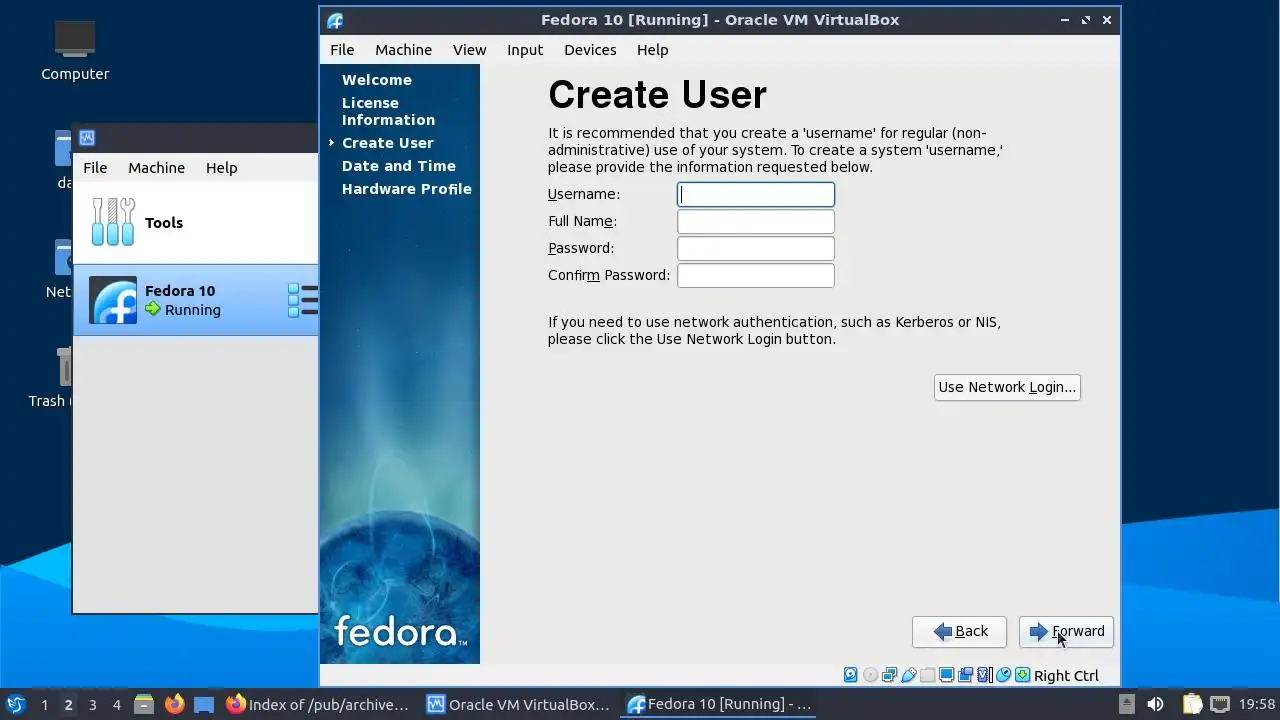Switch to workspace 2
This screenshot has height=720, width=1280.
coord(68,704)
